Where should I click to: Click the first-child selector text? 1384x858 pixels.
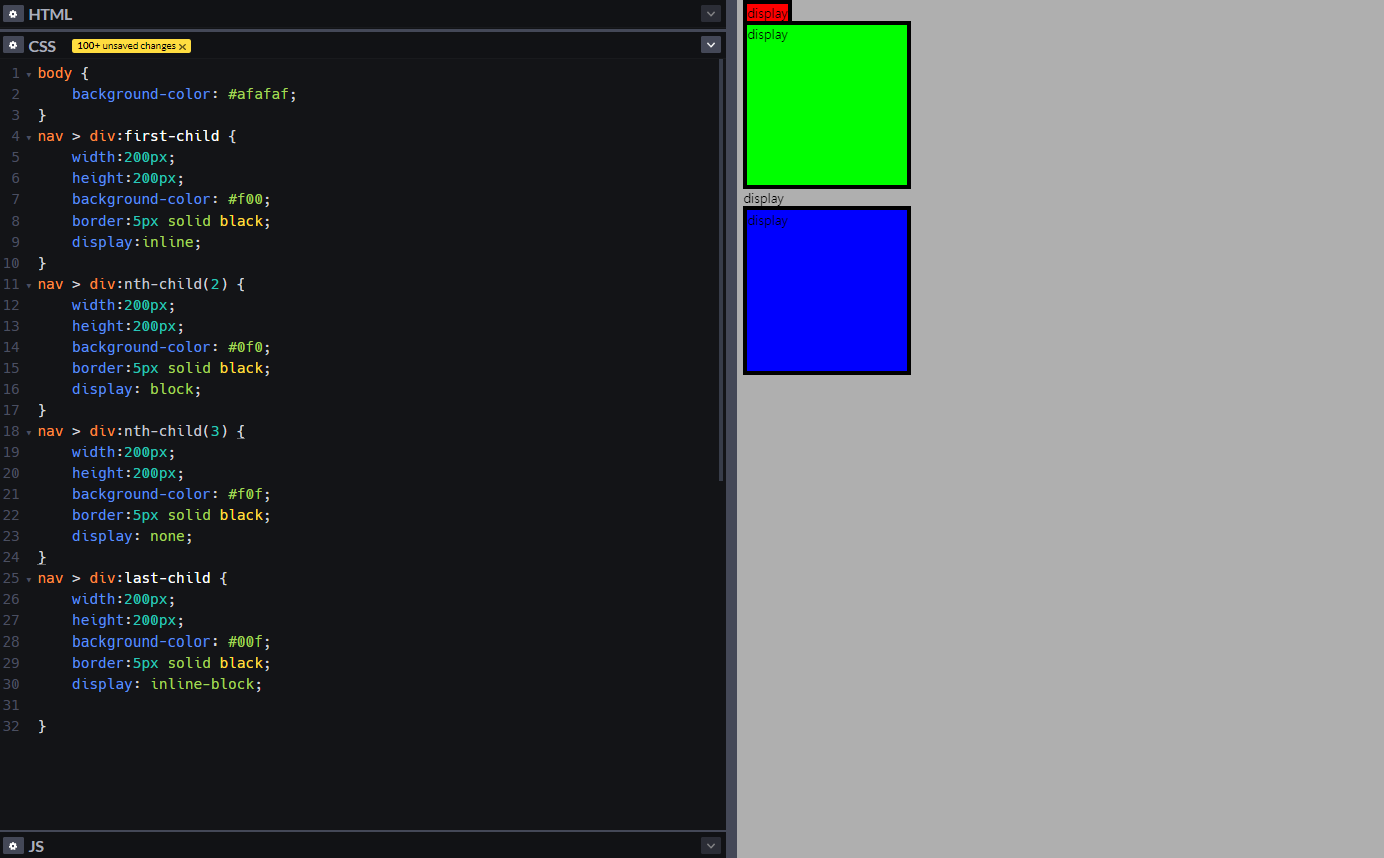[172, 136]
